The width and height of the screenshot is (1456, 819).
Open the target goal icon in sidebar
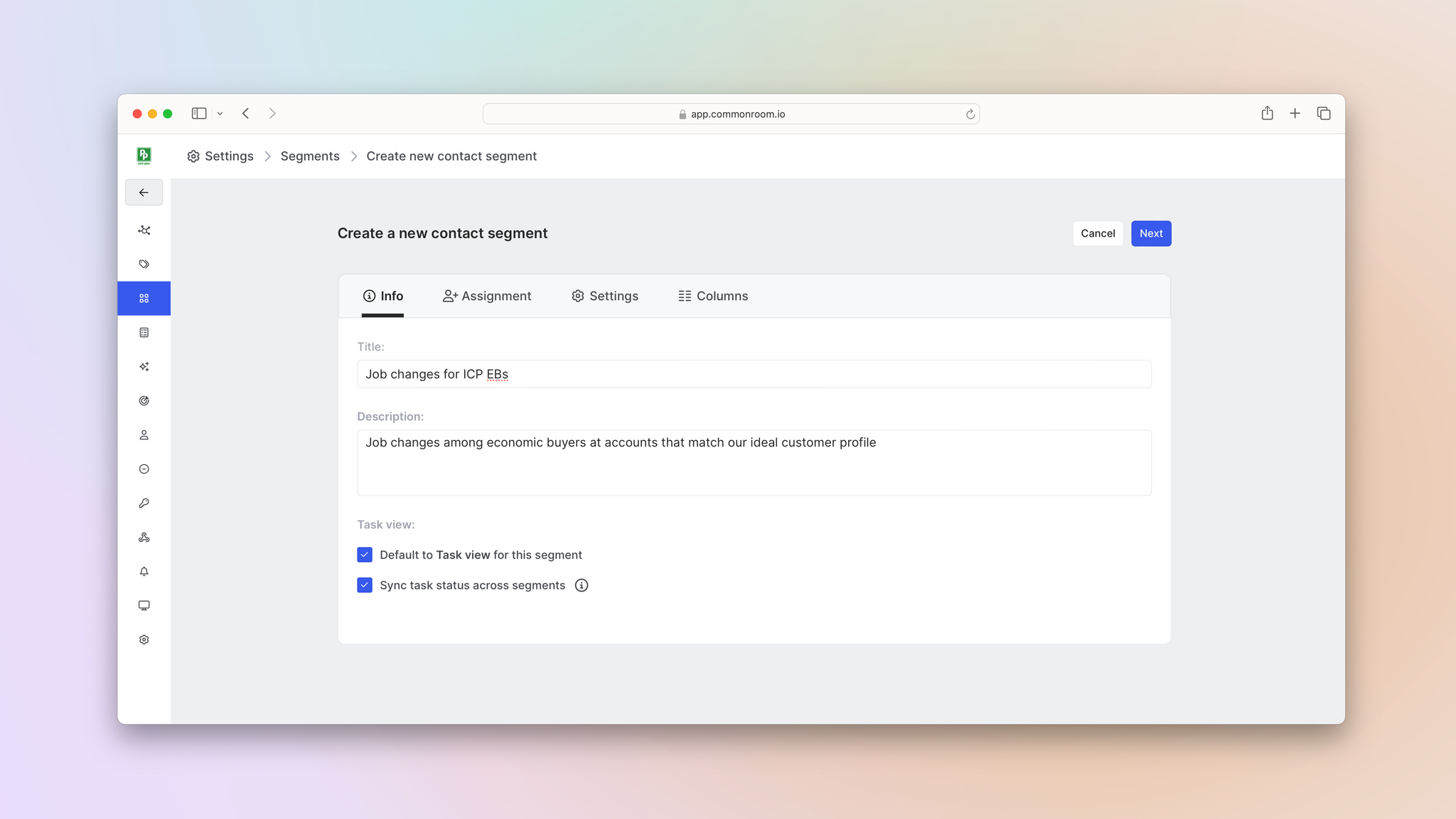click(144, 401)
